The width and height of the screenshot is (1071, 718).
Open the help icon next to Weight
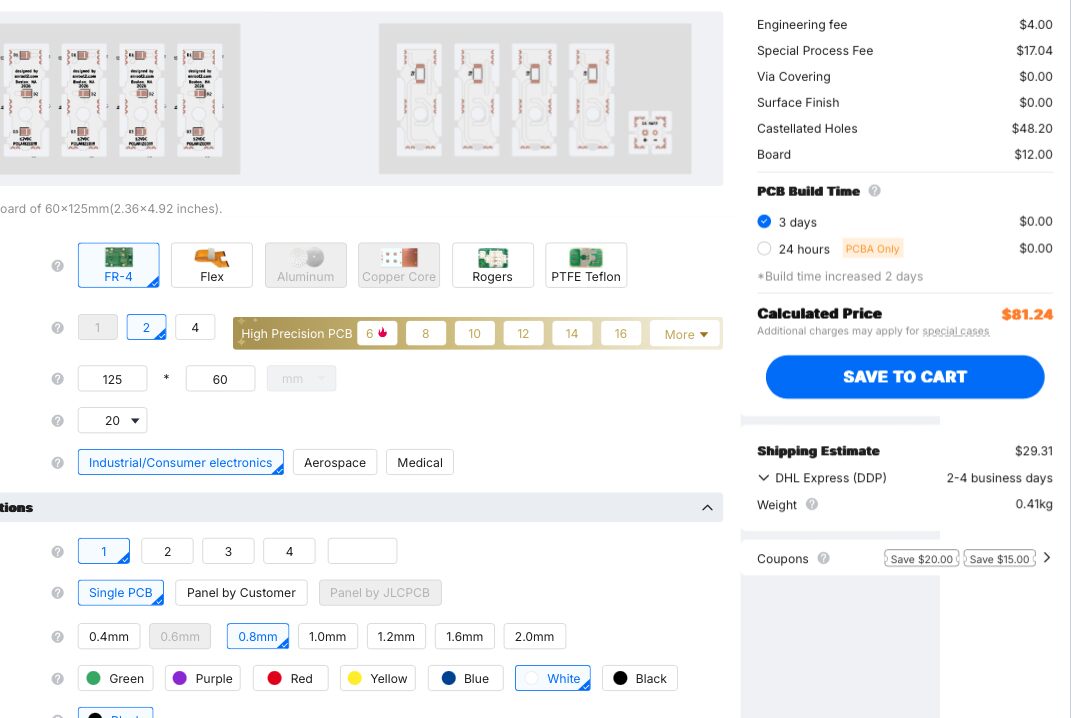[812, 504]
